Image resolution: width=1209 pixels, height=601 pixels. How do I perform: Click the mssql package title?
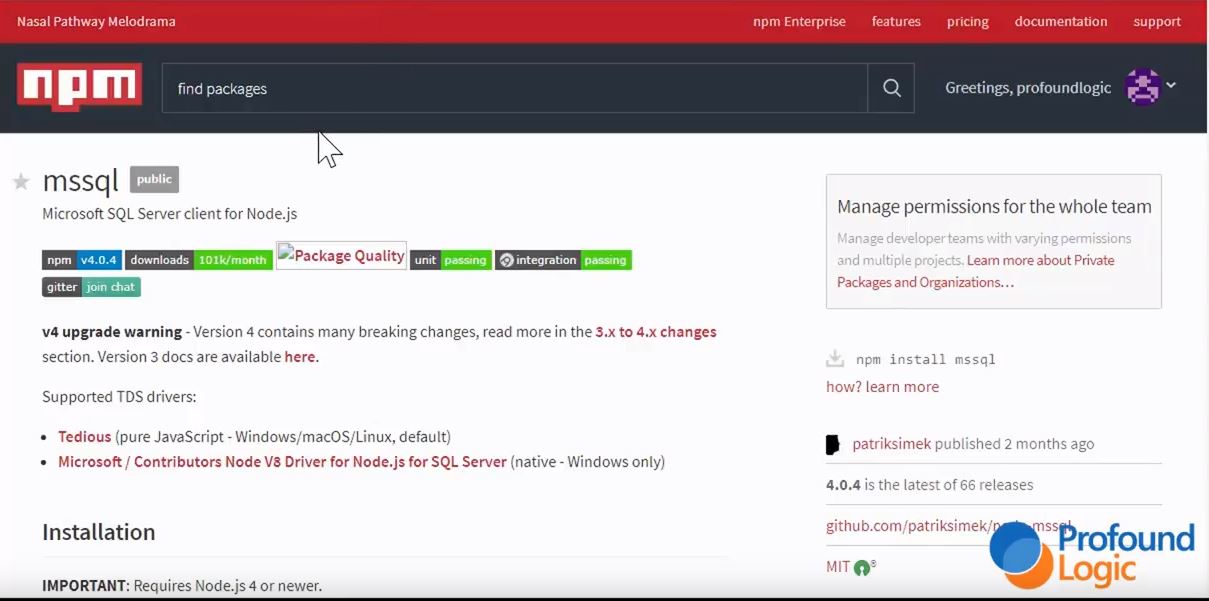click(x=80, y=181)
